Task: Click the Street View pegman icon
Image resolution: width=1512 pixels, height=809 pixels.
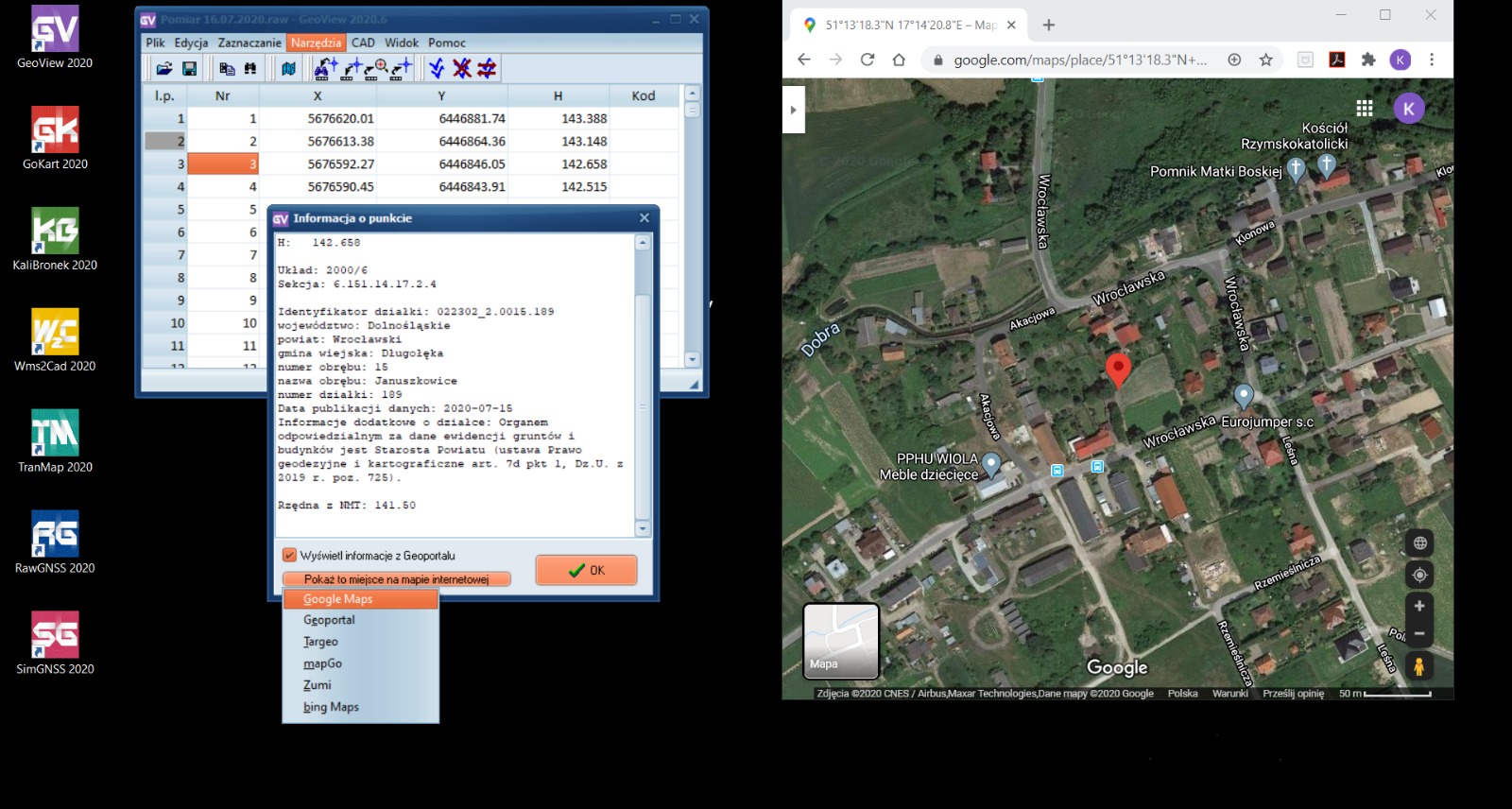Action: pyautogui.click(x=1418, y=666)
